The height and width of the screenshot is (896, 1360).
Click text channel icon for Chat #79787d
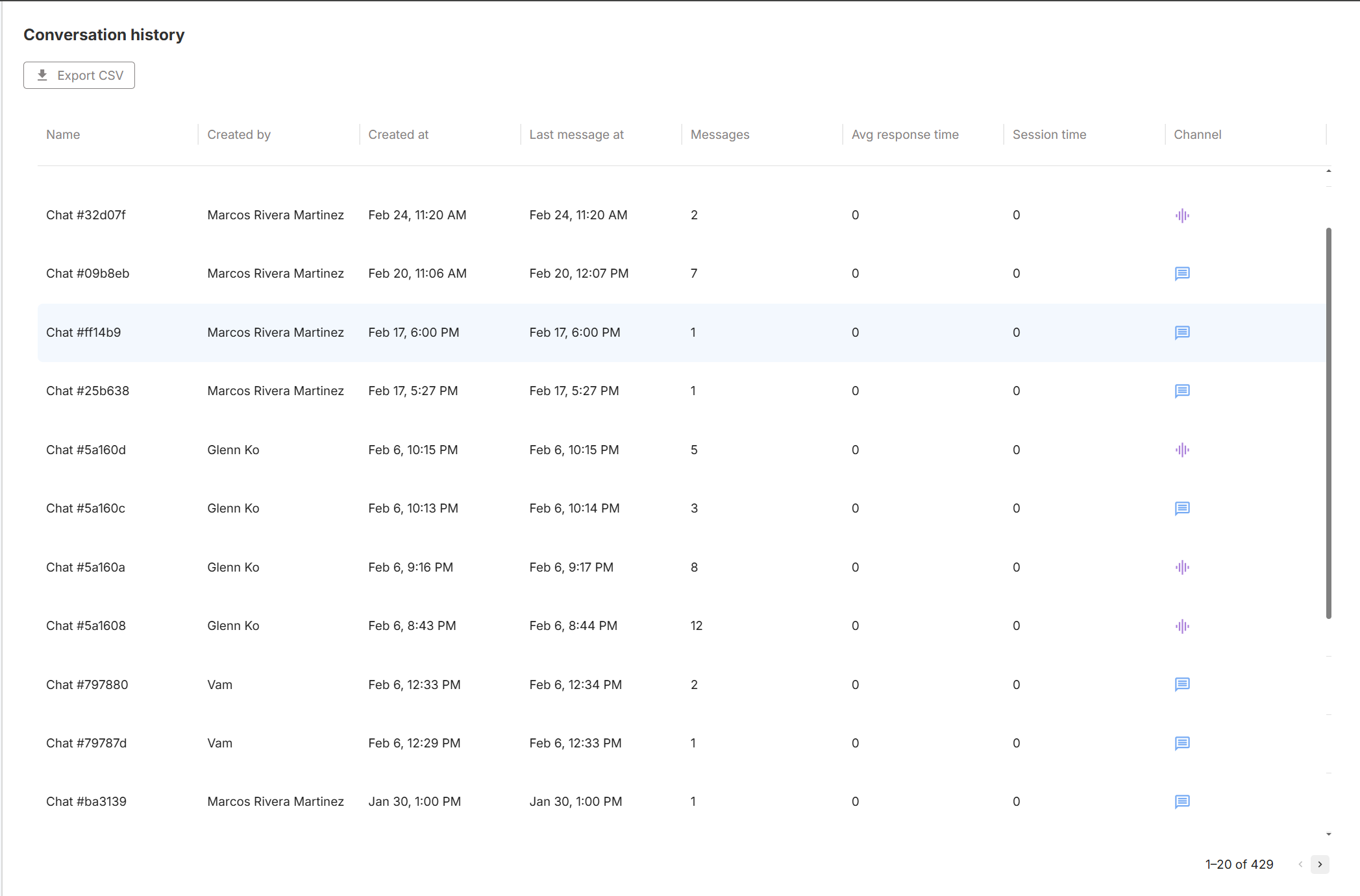(1182, 744)
